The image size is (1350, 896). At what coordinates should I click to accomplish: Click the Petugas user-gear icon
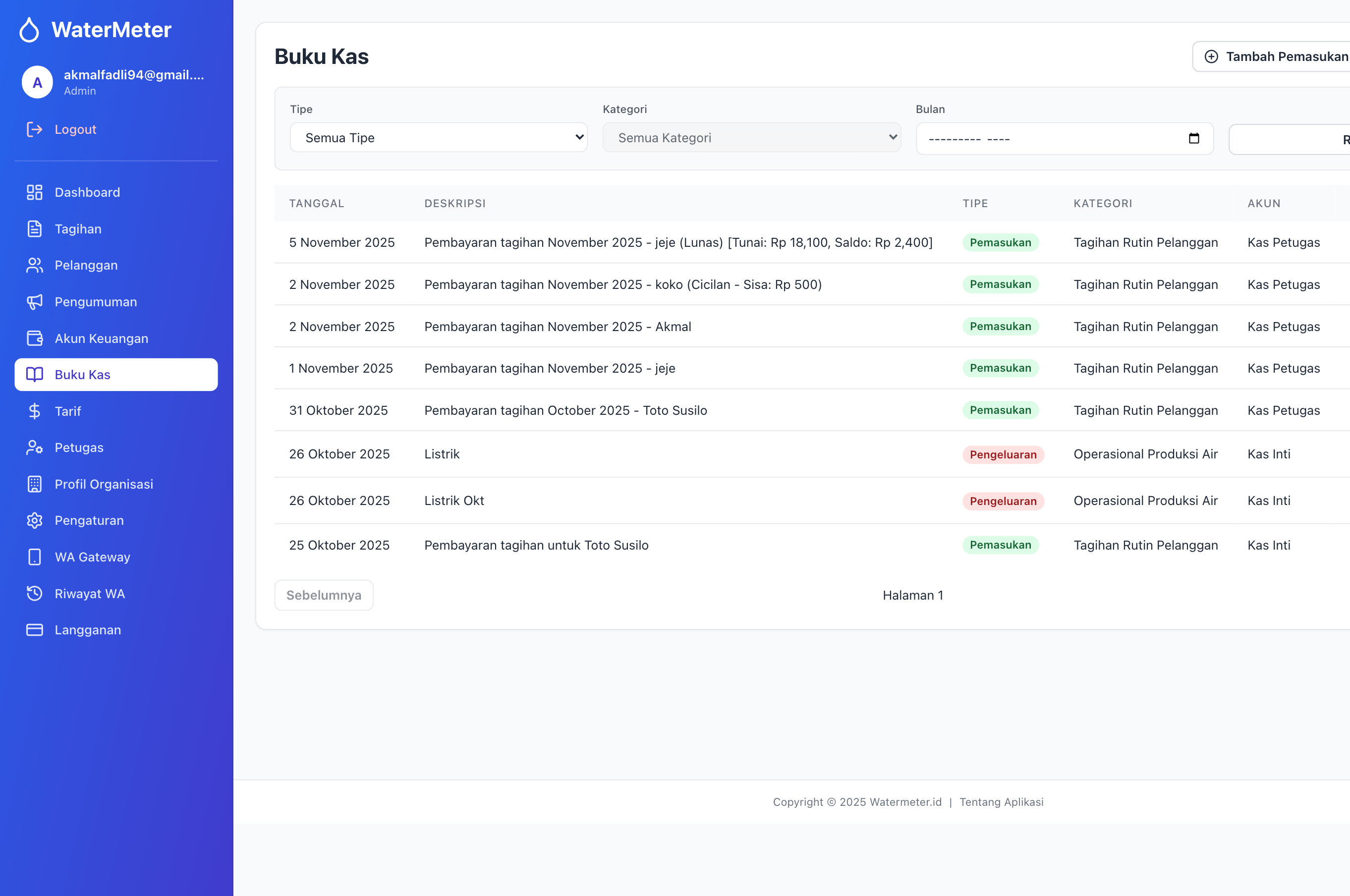(34, 448)
